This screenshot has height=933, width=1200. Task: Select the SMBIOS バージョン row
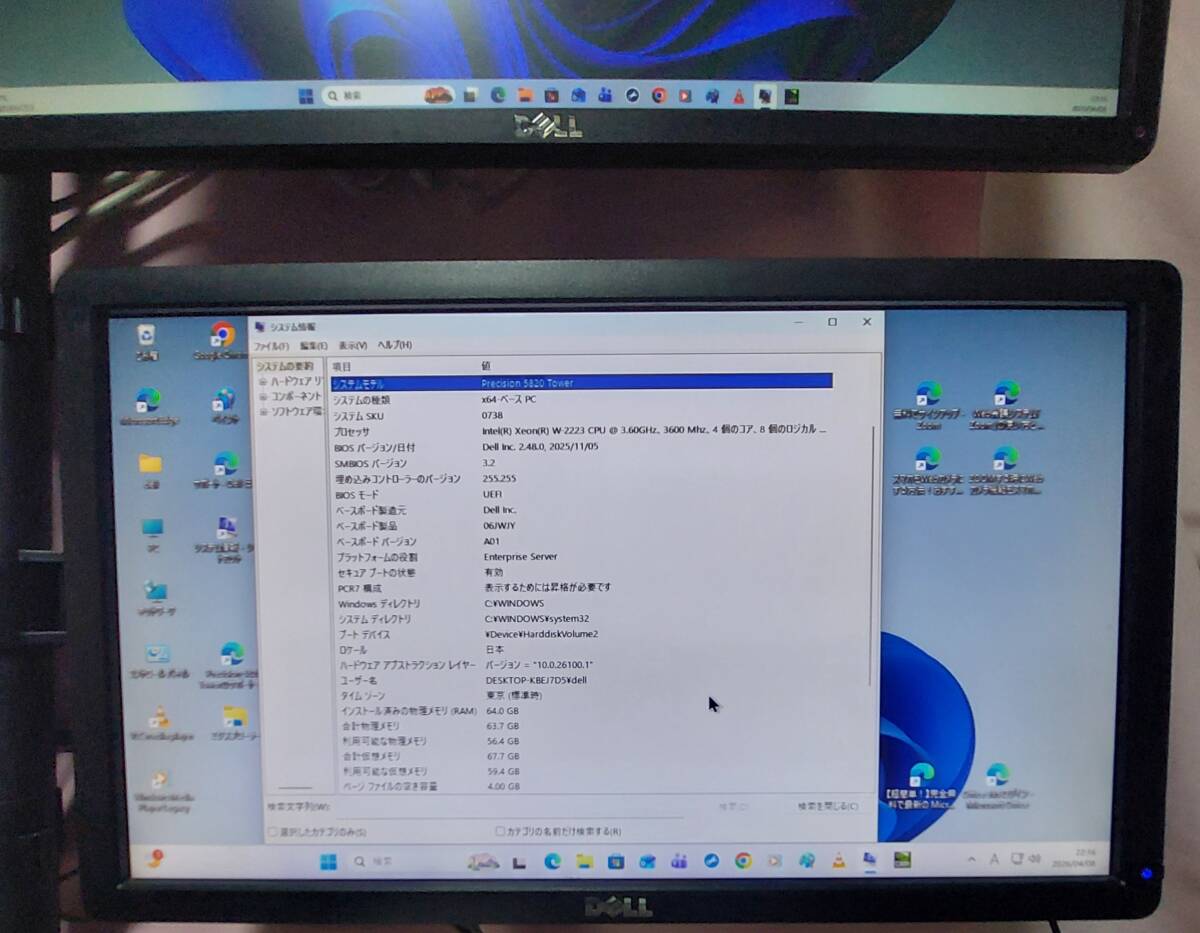(582, 463)
